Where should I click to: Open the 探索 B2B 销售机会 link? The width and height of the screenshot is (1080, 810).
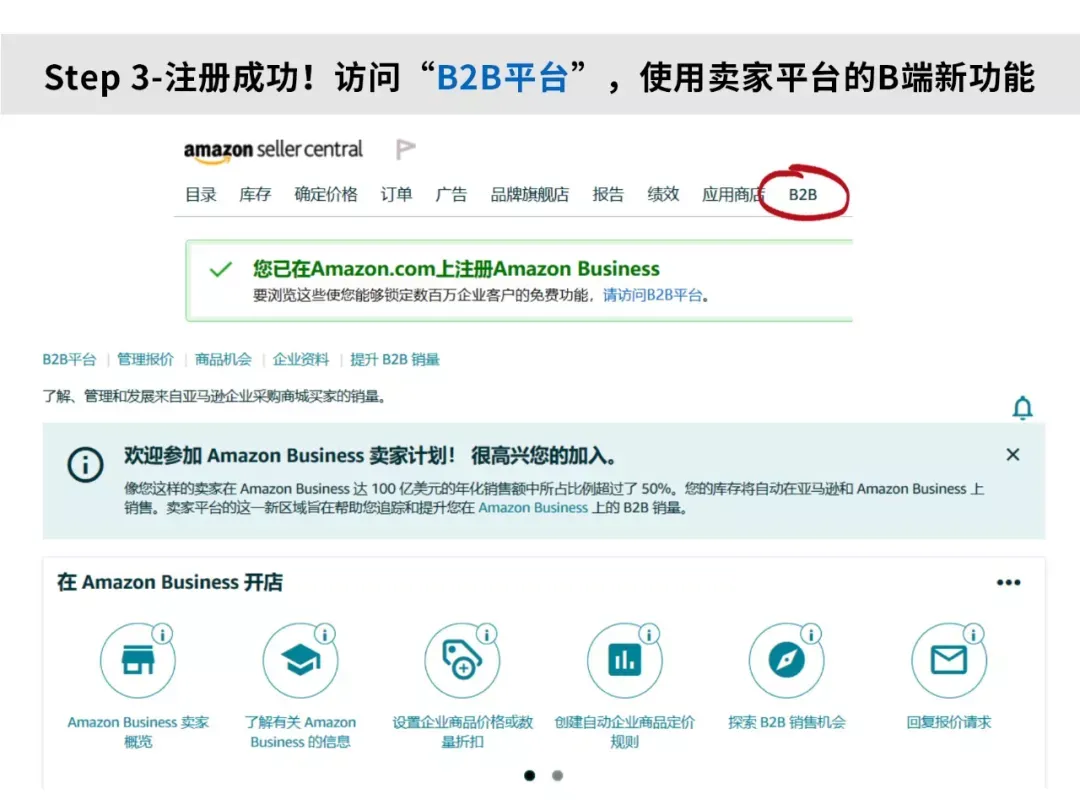click(x=787, y=723)
